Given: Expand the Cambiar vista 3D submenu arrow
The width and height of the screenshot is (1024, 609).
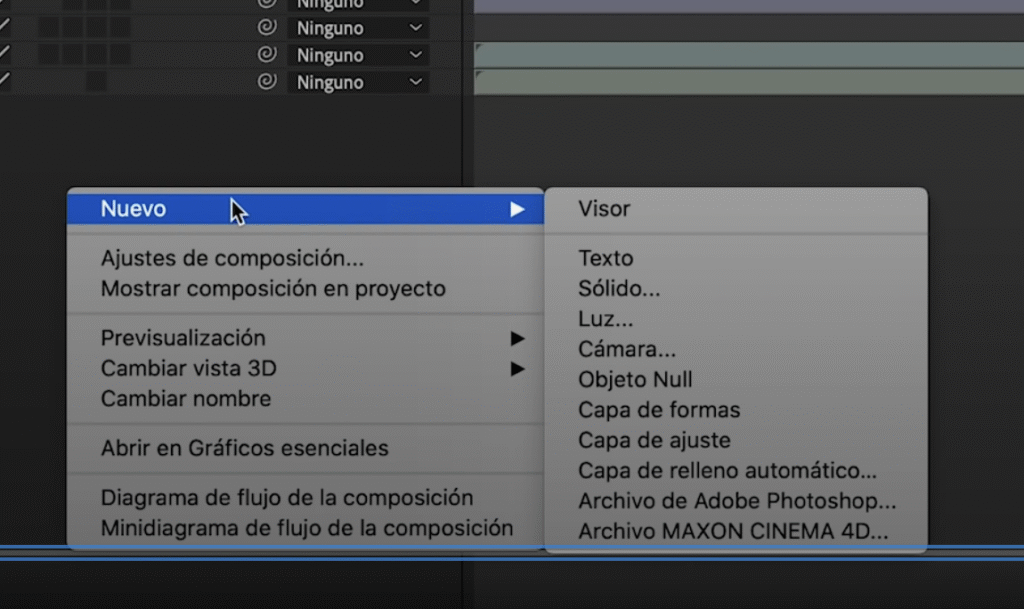Looking at the screenshot, I should [x=516, y=368].
